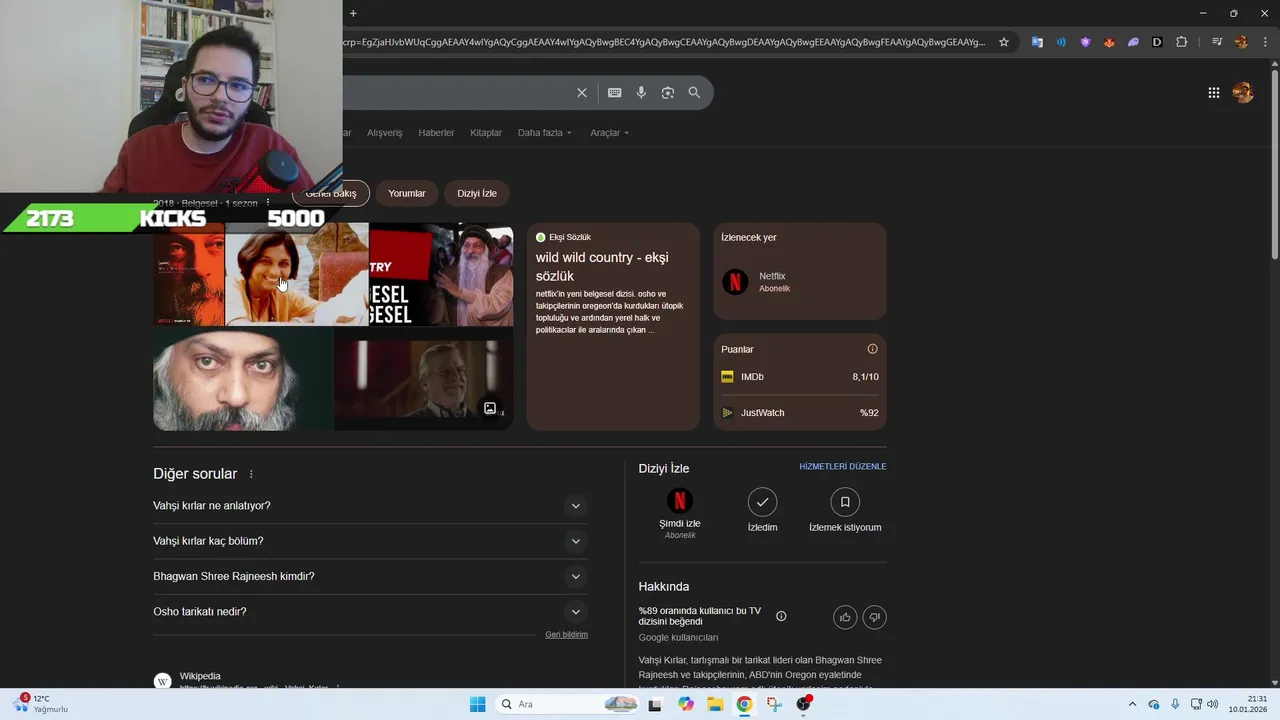Screen dimensions: 1280x720
Task: Expand 'Vahşi kırlar kaç bölüm?' question
Action: pyautogui.click(x=370, y=541)
